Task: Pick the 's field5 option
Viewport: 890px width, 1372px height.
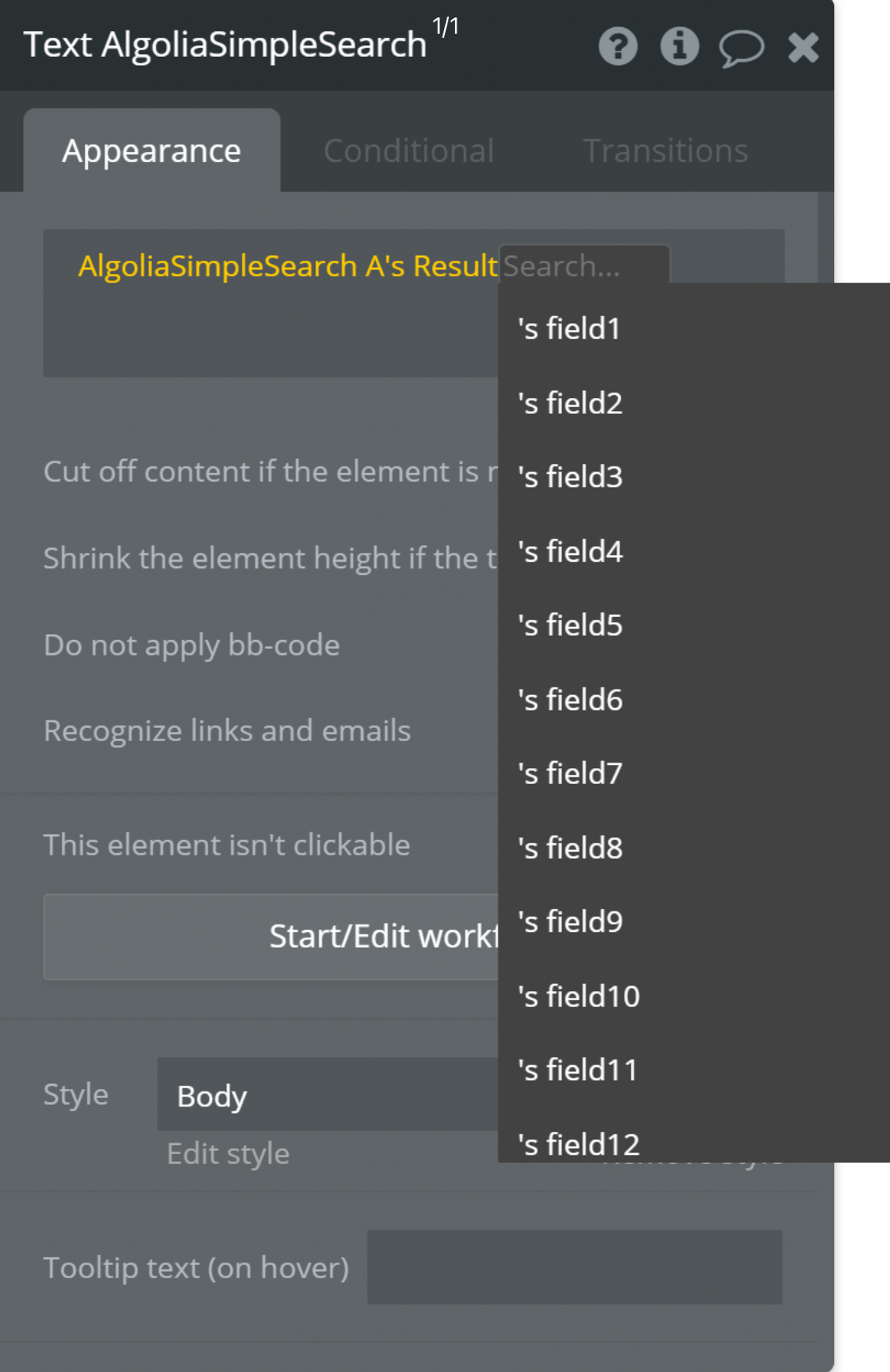Action: (x=693, y=624)
